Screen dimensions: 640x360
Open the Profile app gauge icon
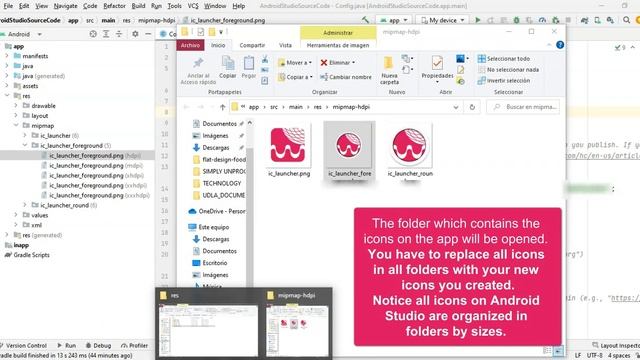542,20
